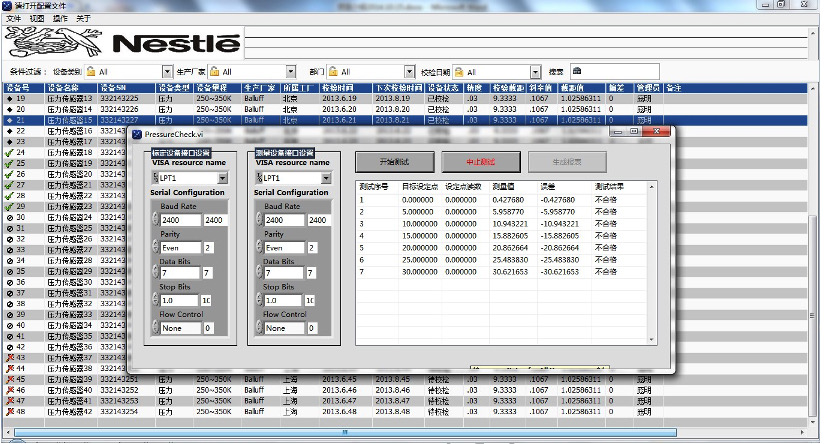
Task: Click the red X icon on row 45
Action: coord(9,379)
